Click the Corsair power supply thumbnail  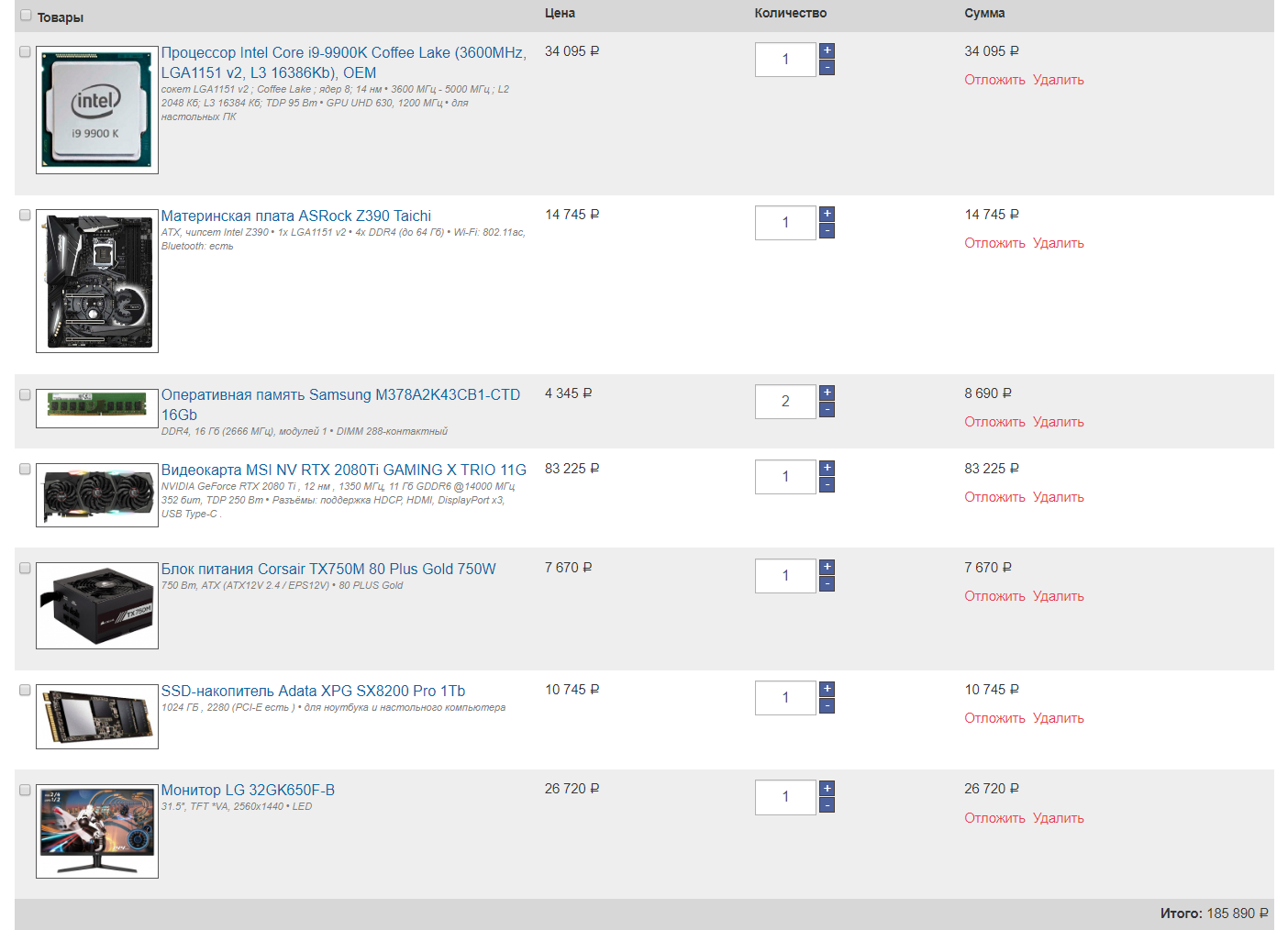[x=97, y=605]
